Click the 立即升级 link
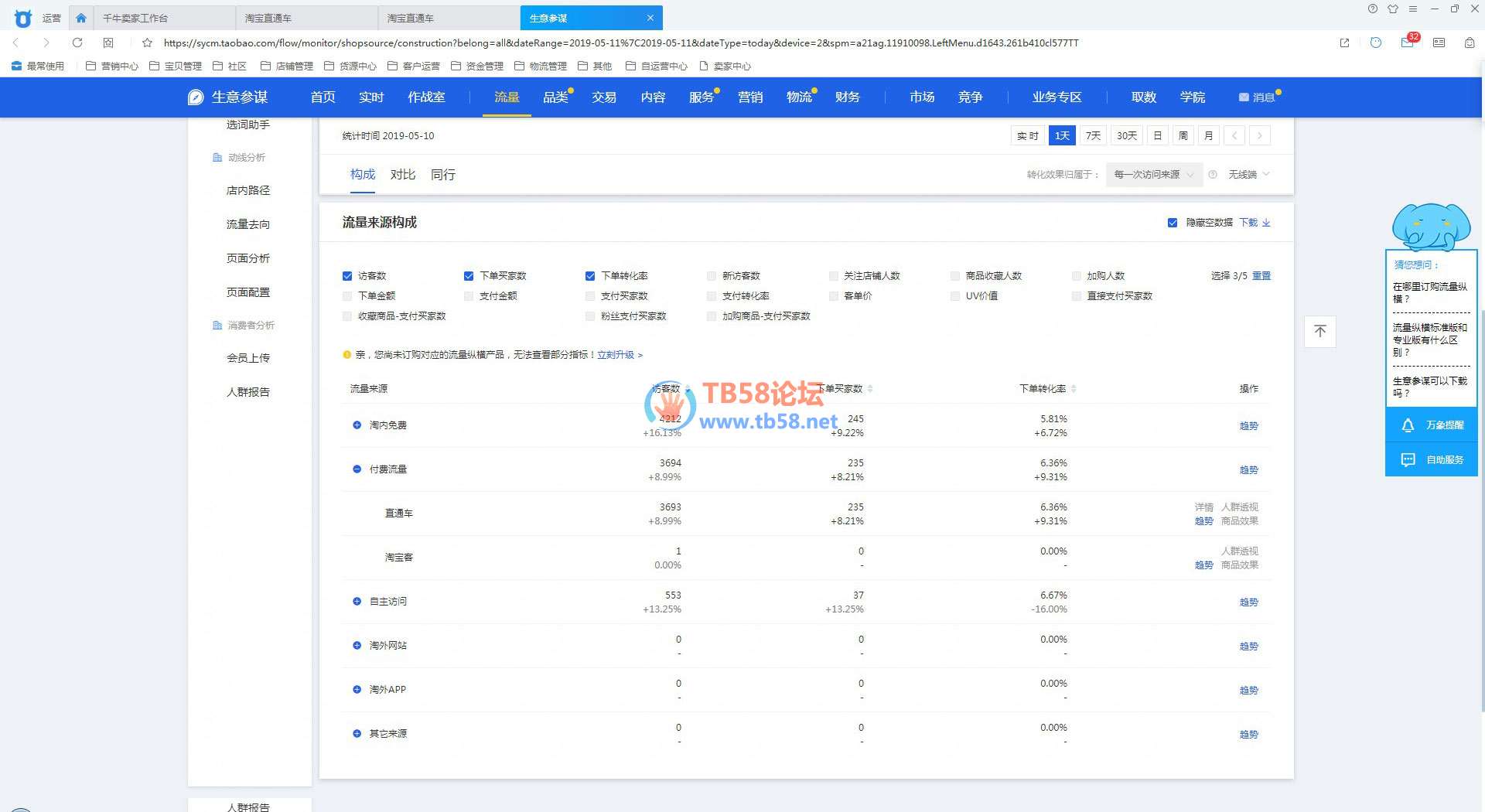The width and height of the screenshot is (1485, 812). [x=620, y=355]
